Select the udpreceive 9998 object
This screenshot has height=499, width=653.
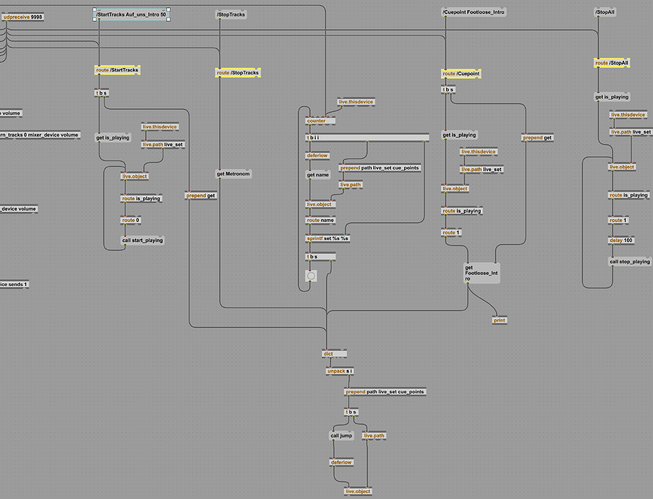(21, 17)
